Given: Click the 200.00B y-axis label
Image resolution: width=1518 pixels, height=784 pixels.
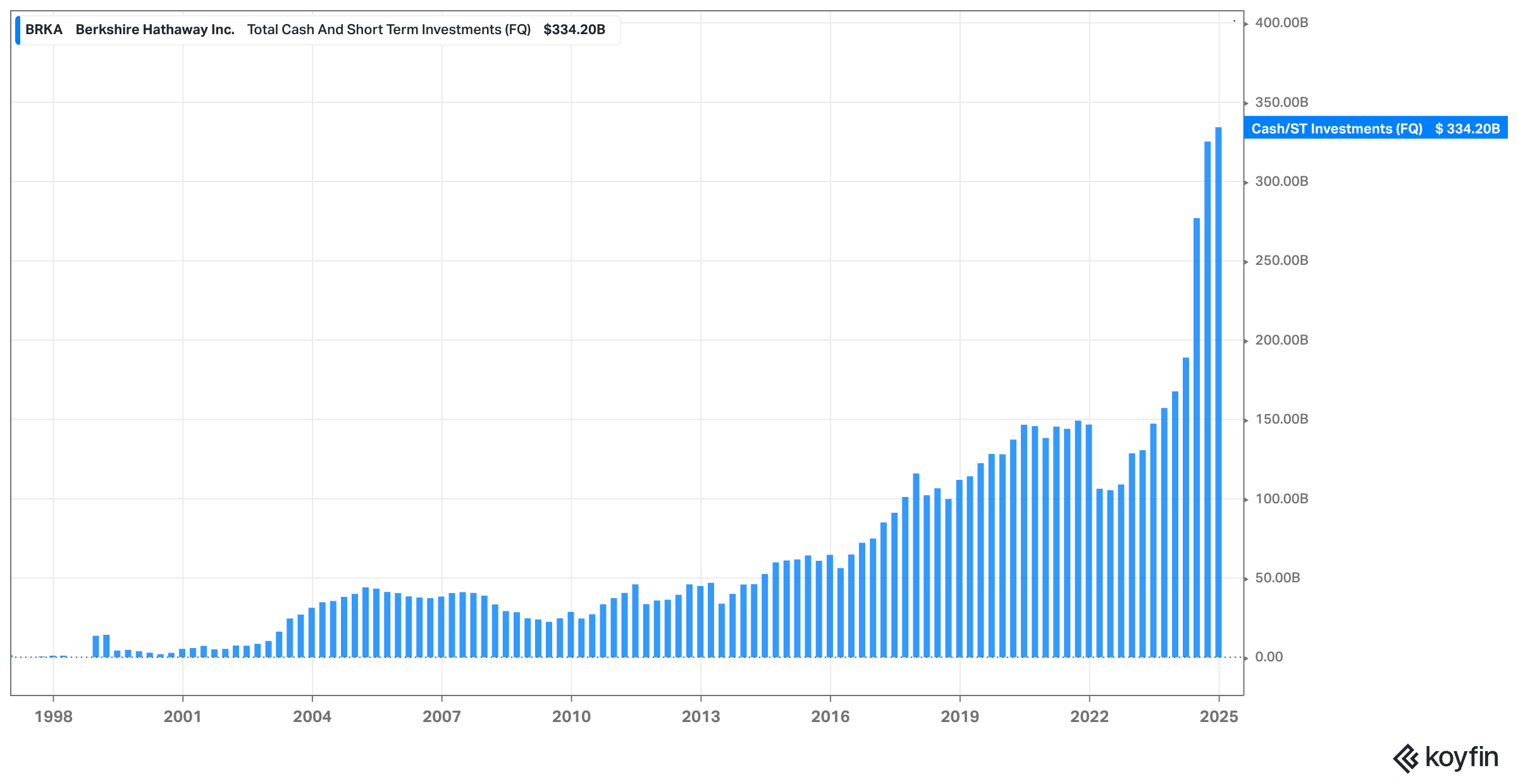Looking at the screenshot, I should tap(1281, 340).
